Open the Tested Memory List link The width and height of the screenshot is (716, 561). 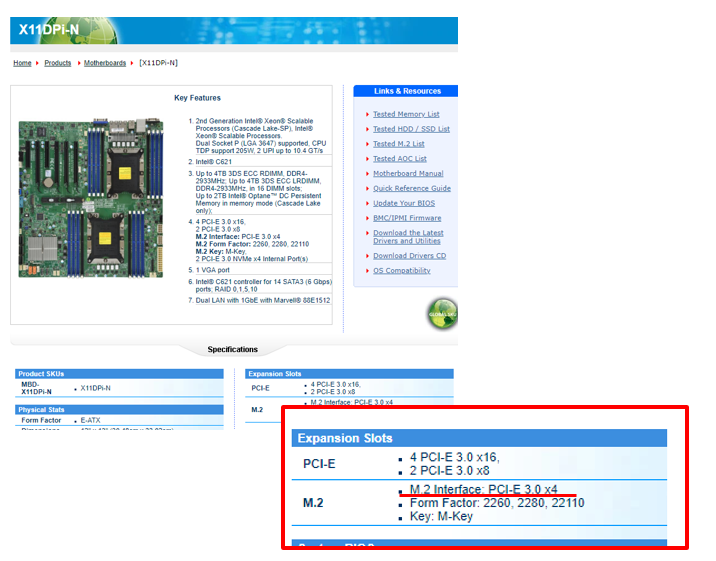[x=406, y=114]
